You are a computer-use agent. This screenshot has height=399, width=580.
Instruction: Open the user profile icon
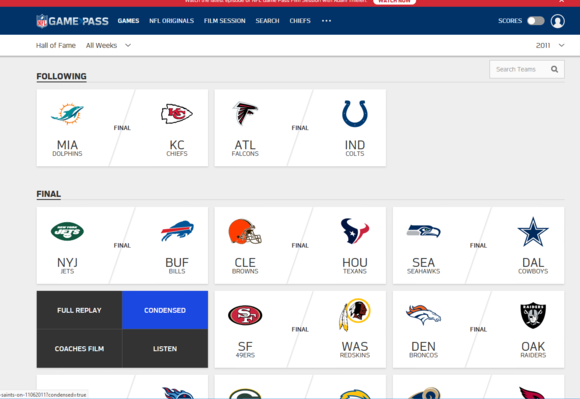557,21
